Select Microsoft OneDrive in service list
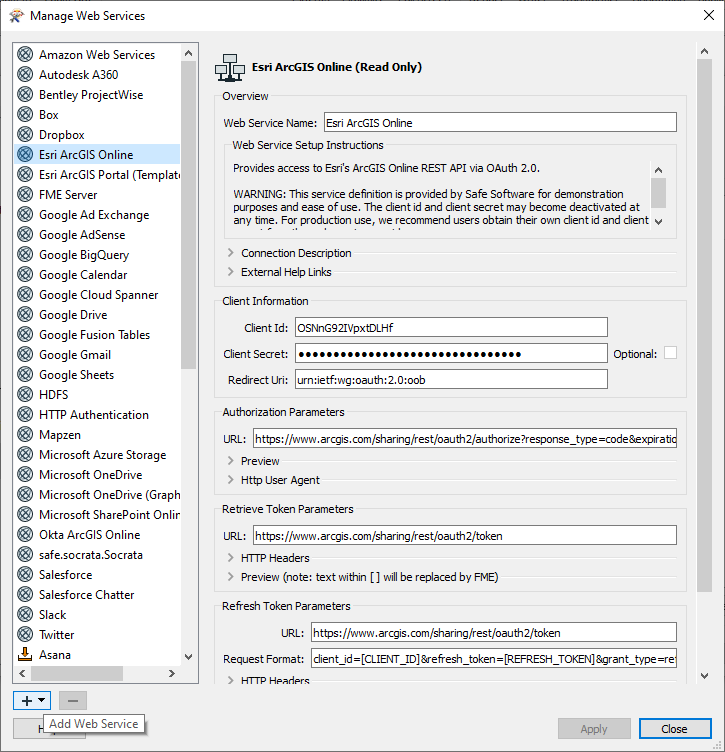Screen dimensions: 725x752 (97, 474)
